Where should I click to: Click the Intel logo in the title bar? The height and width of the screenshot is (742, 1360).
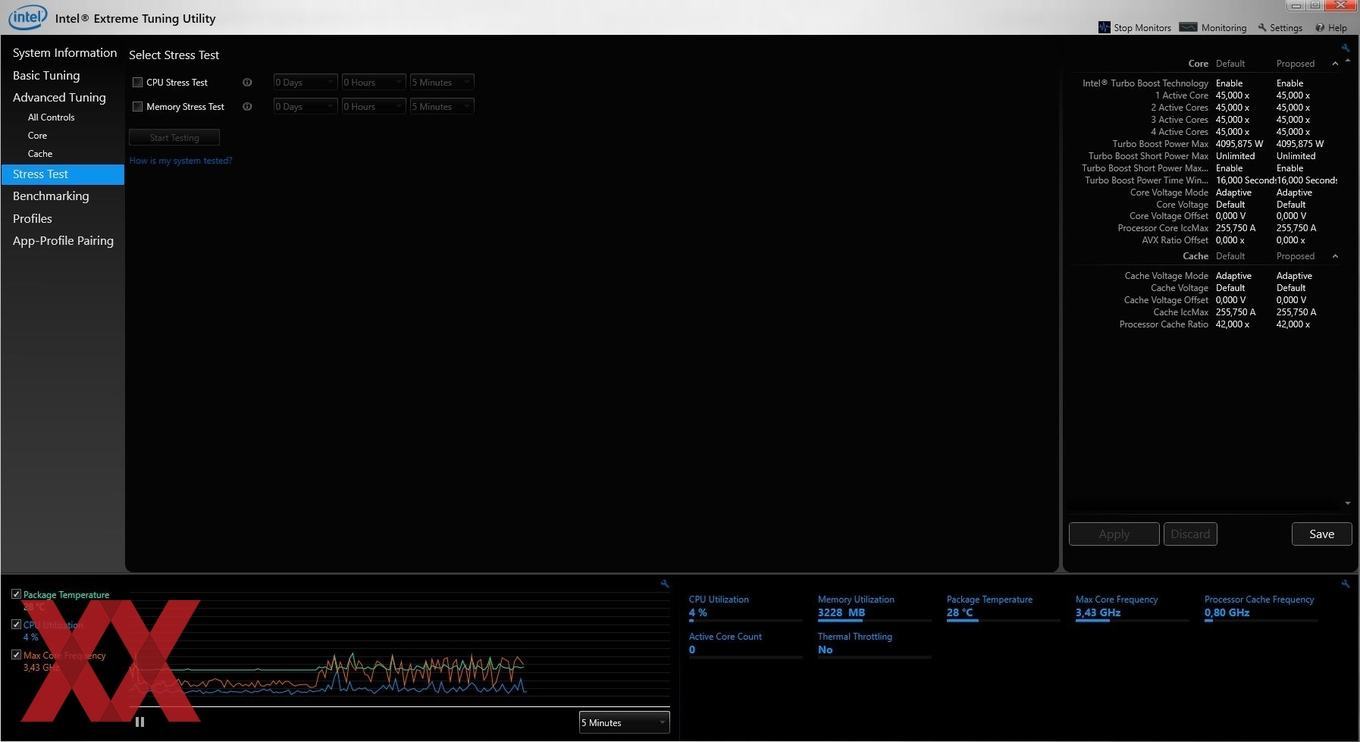[28, 17]
